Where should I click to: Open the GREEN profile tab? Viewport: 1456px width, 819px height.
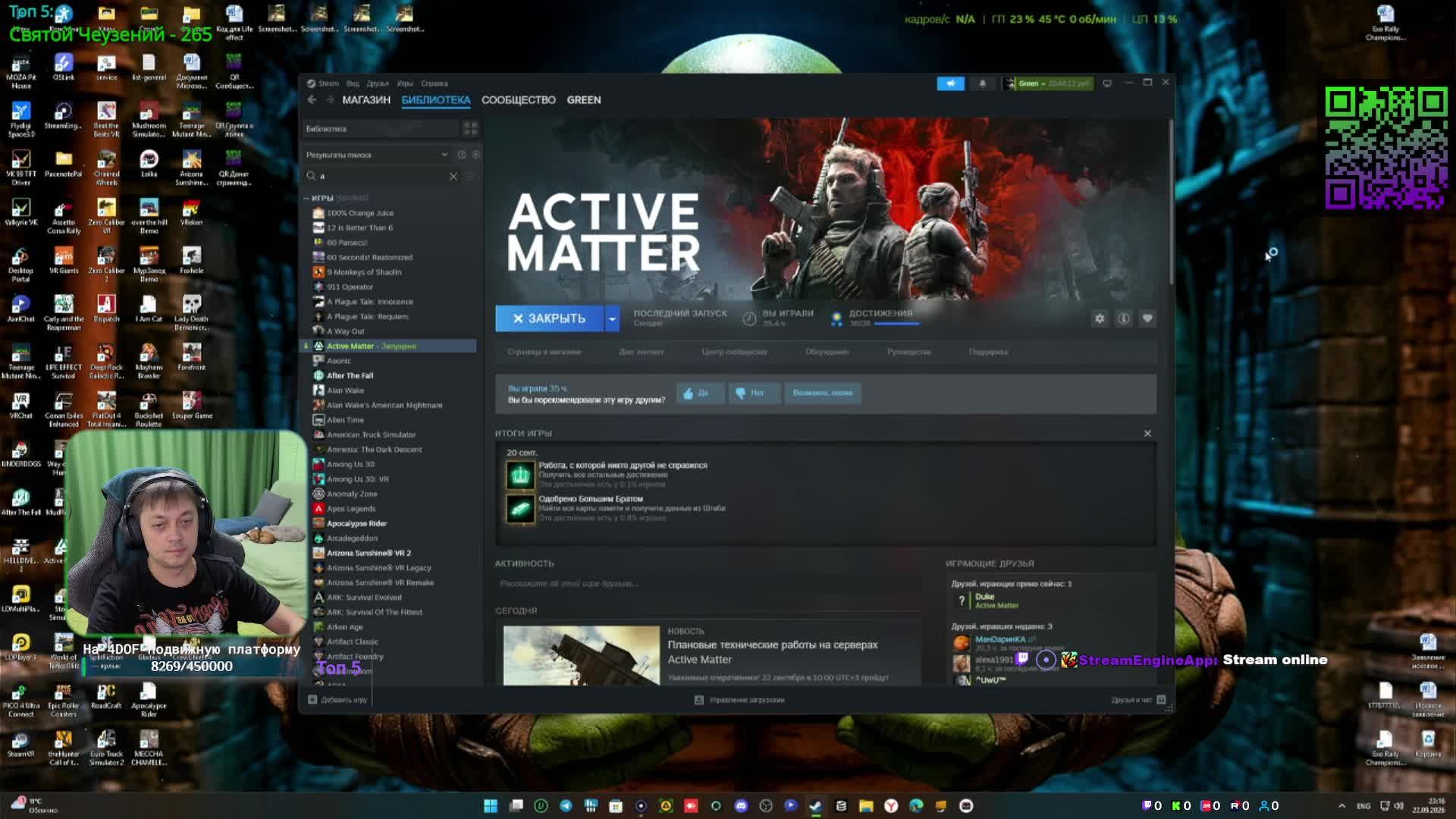tap(584, 100)
